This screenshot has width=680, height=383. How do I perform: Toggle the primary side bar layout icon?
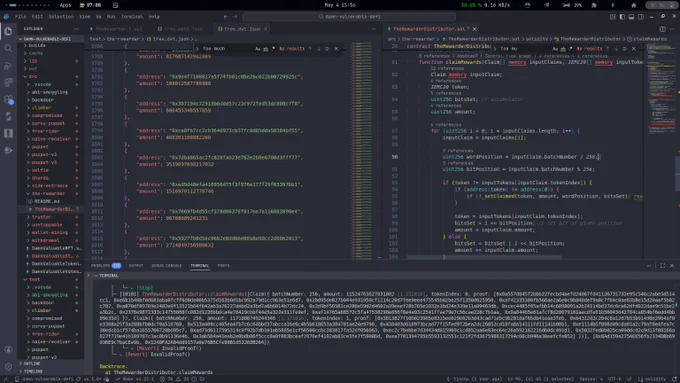click(622, 16)
